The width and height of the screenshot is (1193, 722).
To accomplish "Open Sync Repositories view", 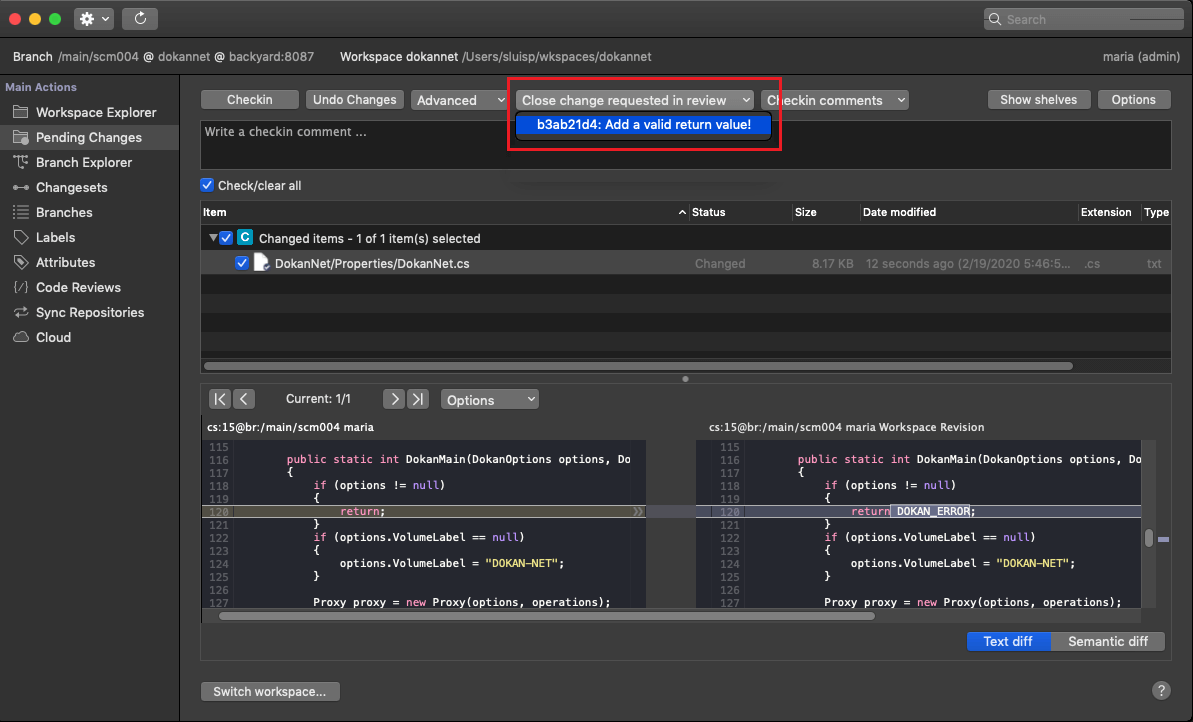I will (x=90, y=313).
